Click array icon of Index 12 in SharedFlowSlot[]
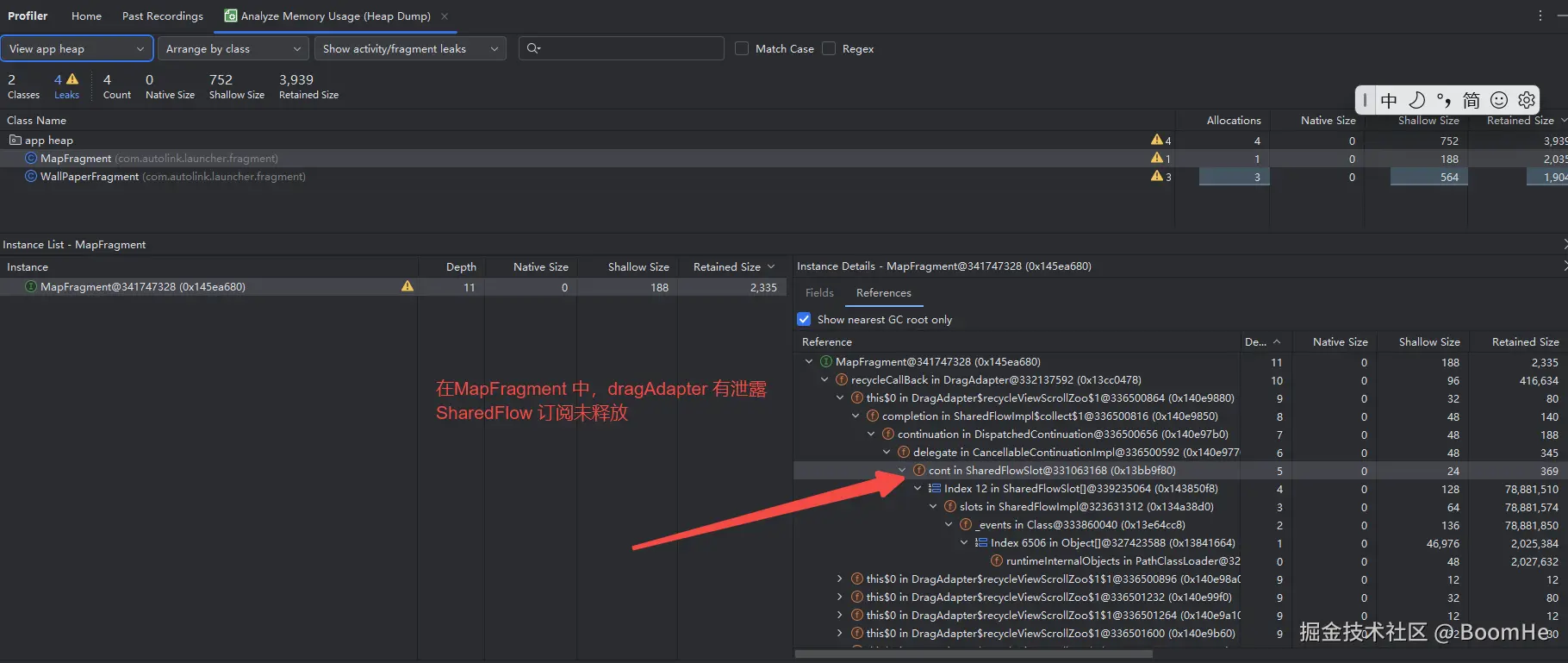Screen dimensions: 1568x663 pos(935,489)
